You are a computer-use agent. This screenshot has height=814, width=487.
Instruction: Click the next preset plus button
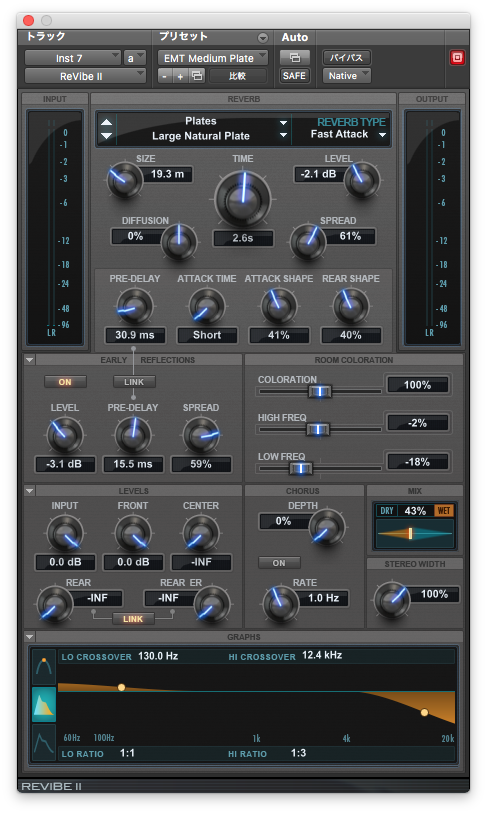click(x=180, y=76)
